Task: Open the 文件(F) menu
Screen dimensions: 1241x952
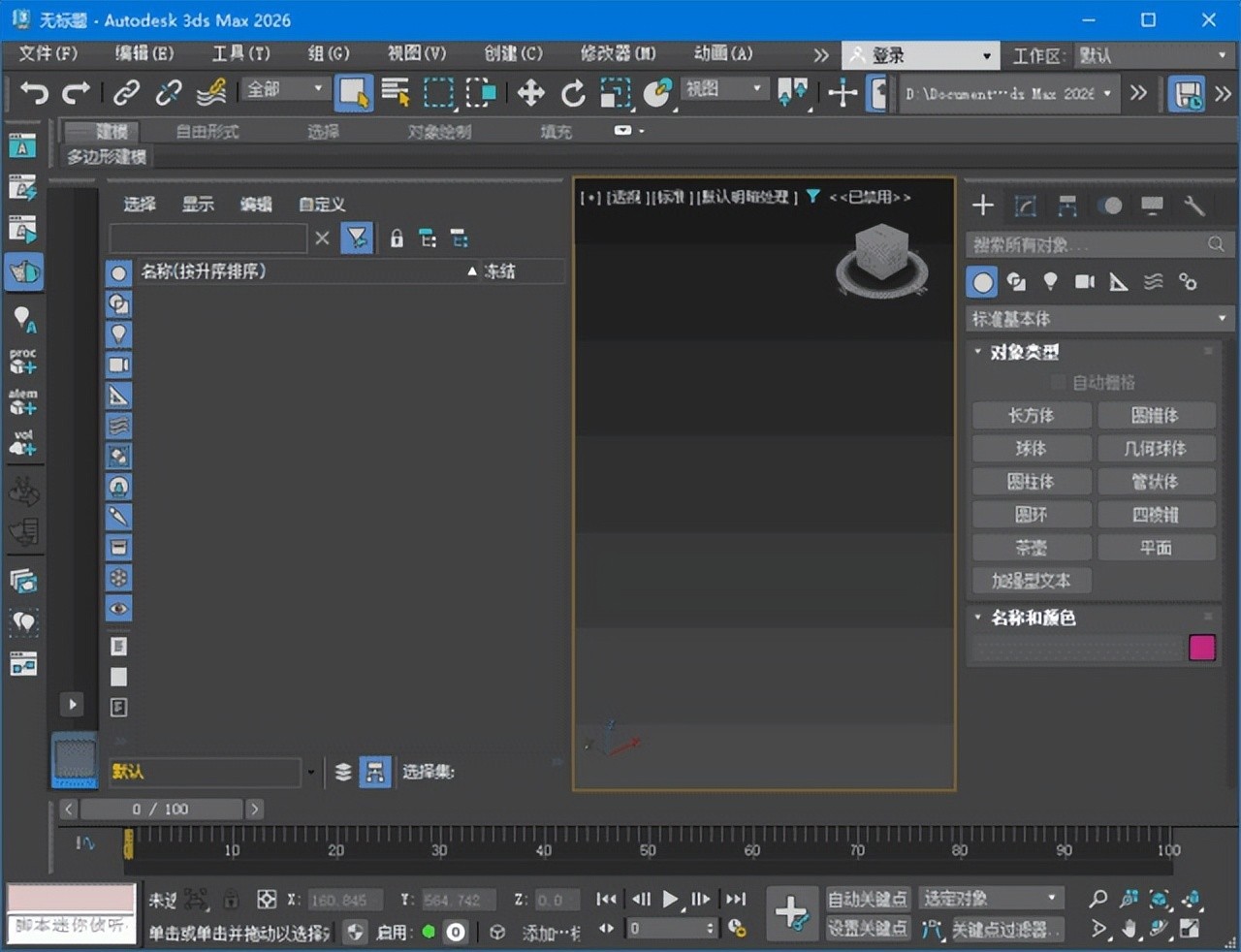Action: coord(48,53)
